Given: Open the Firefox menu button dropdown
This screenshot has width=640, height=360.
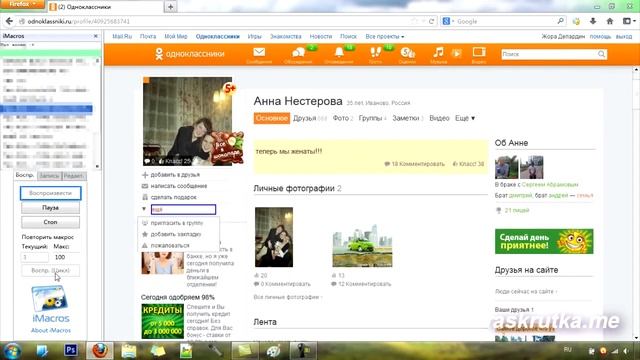Looking at the screenshot, I should point(22,4).
